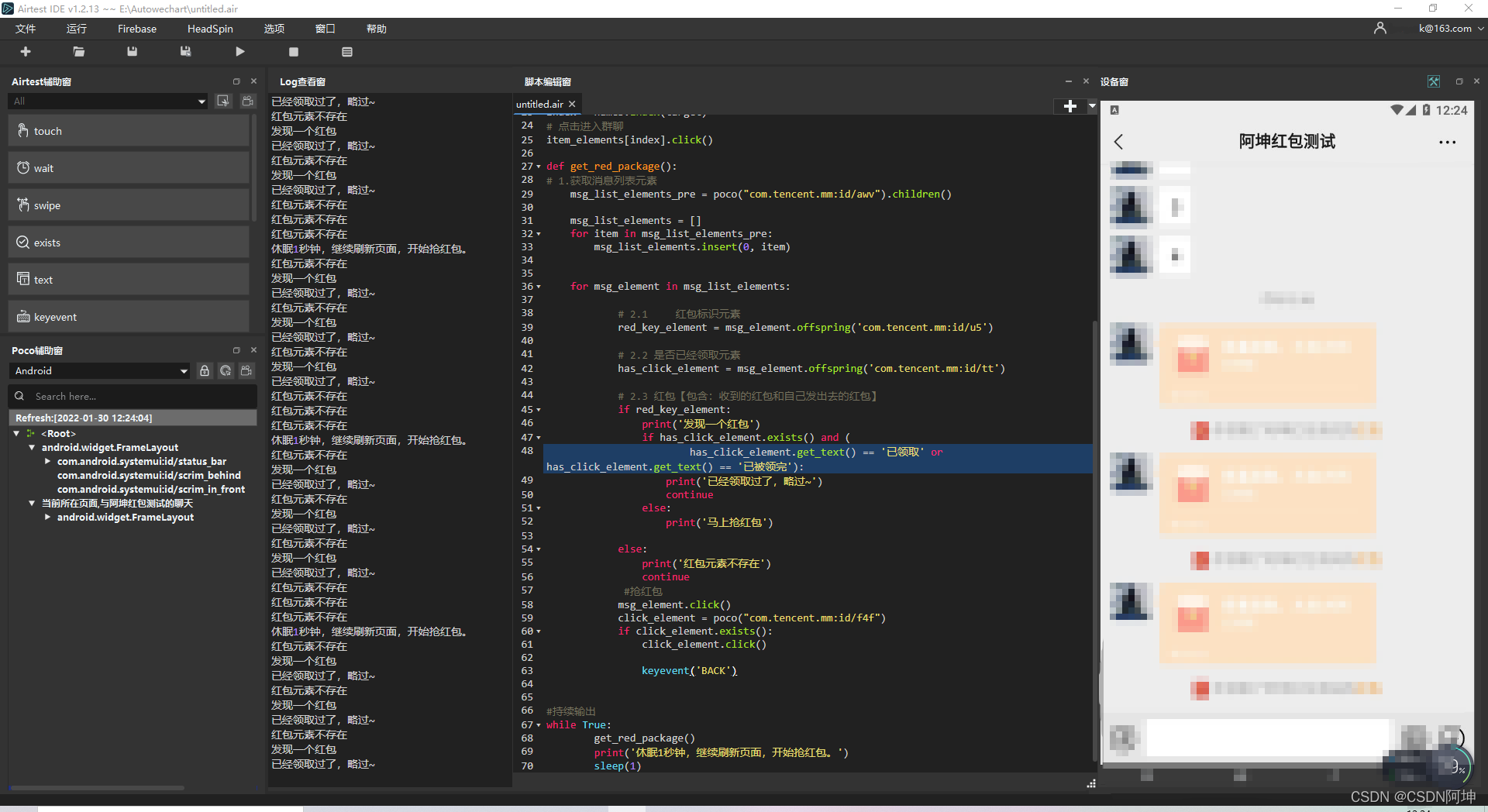Screen dimensions: 1488x812
Task: Stop the running script
Action: (x=293, y=52)
